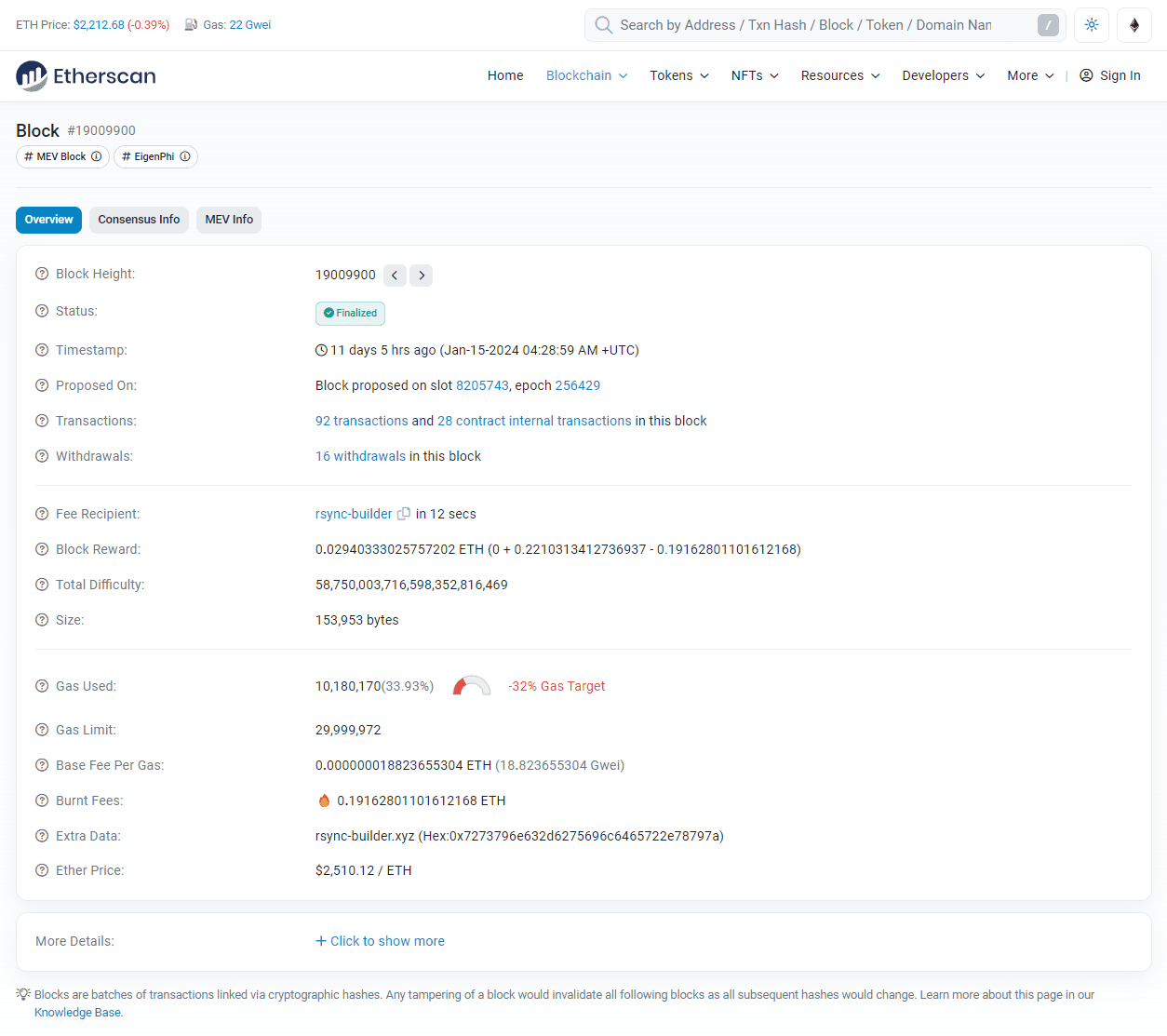Click into the address search field

825,25
